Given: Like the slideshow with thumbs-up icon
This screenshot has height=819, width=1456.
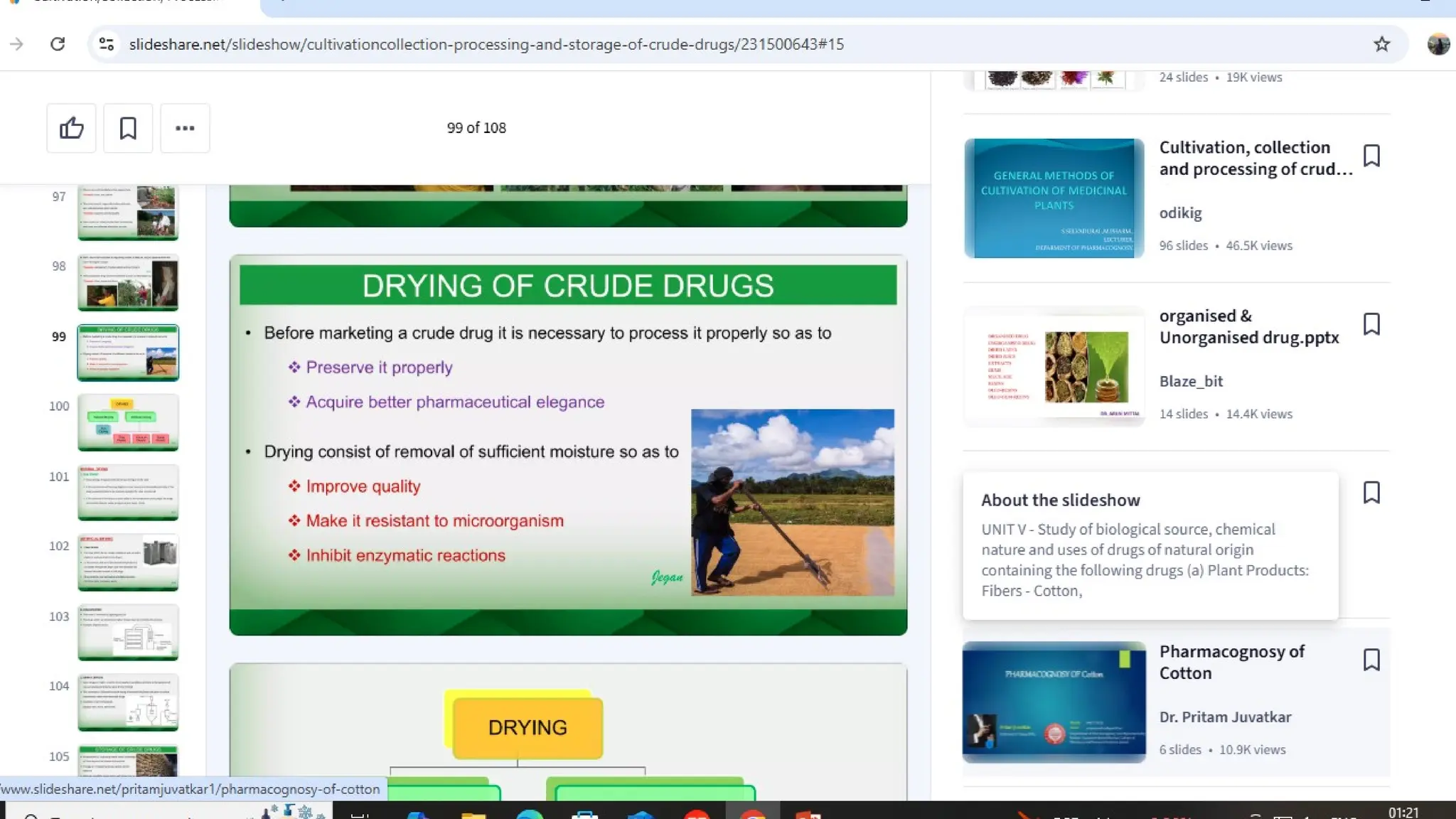Looking at the screenshot, I should click(71, 128).
